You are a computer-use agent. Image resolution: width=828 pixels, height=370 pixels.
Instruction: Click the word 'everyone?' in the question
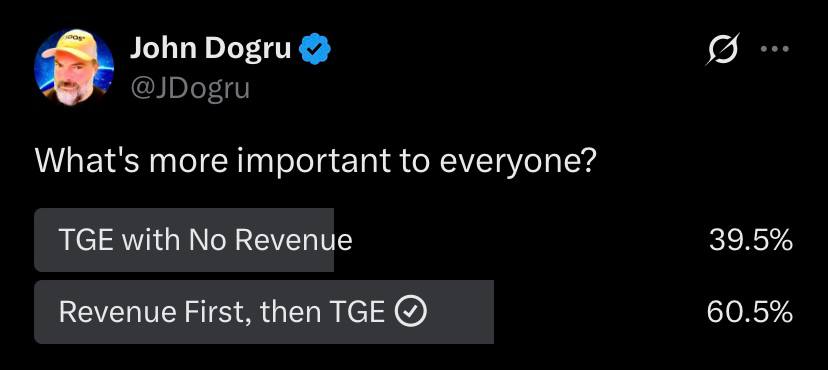(x=517, y=163)
